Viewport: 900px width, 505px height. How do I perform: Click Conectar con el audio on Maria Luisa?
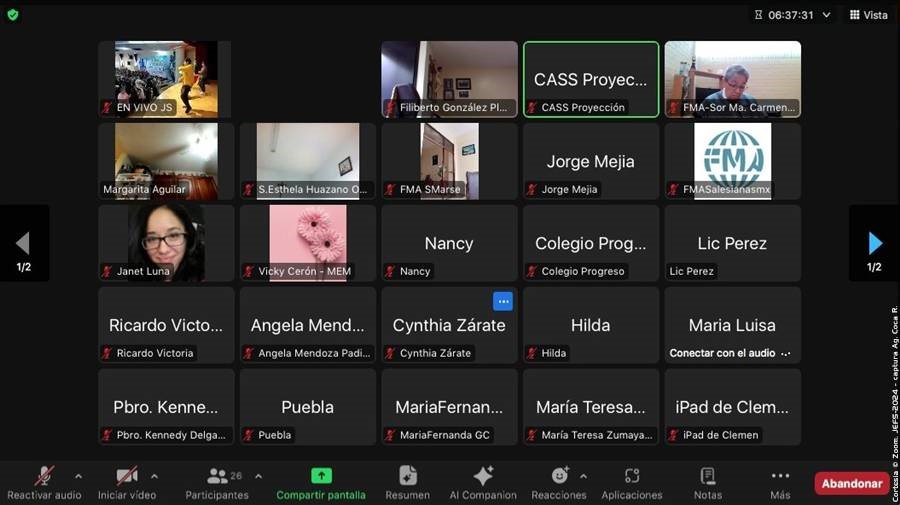[722, 354]
